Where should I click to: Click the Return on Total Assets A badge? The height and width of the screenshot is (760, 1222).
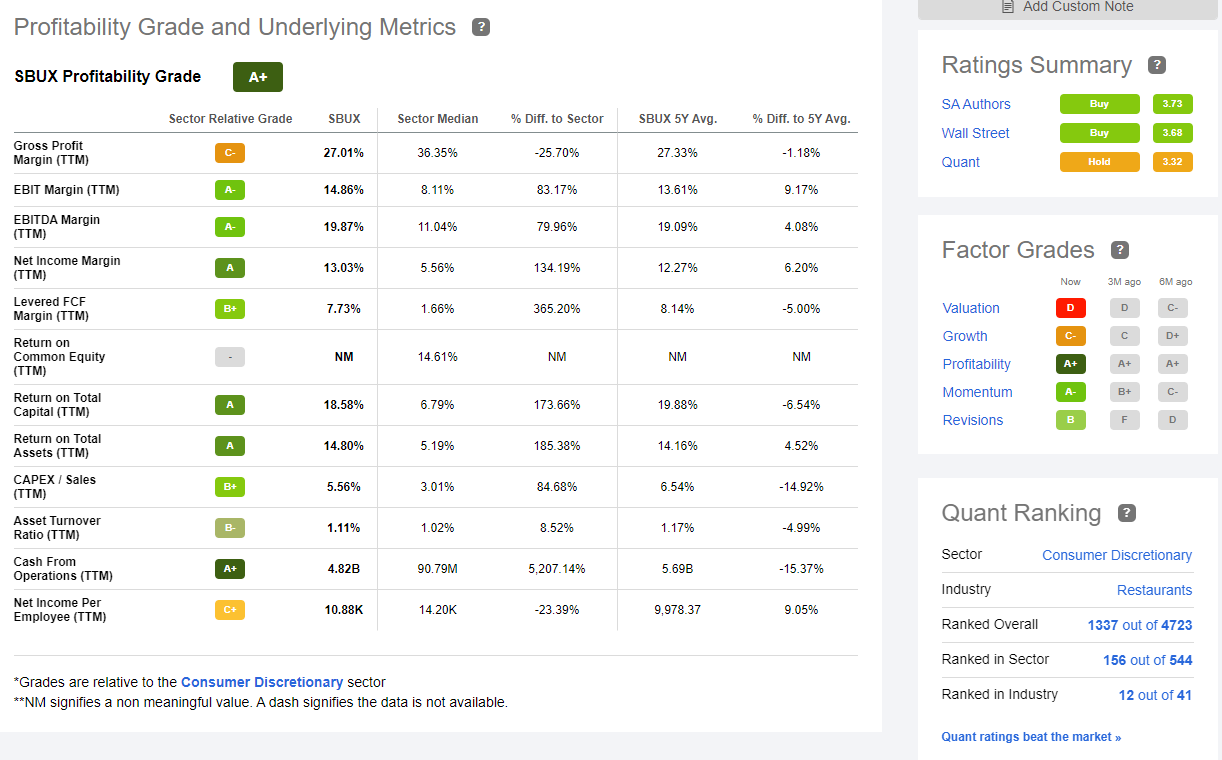point(230,446)
